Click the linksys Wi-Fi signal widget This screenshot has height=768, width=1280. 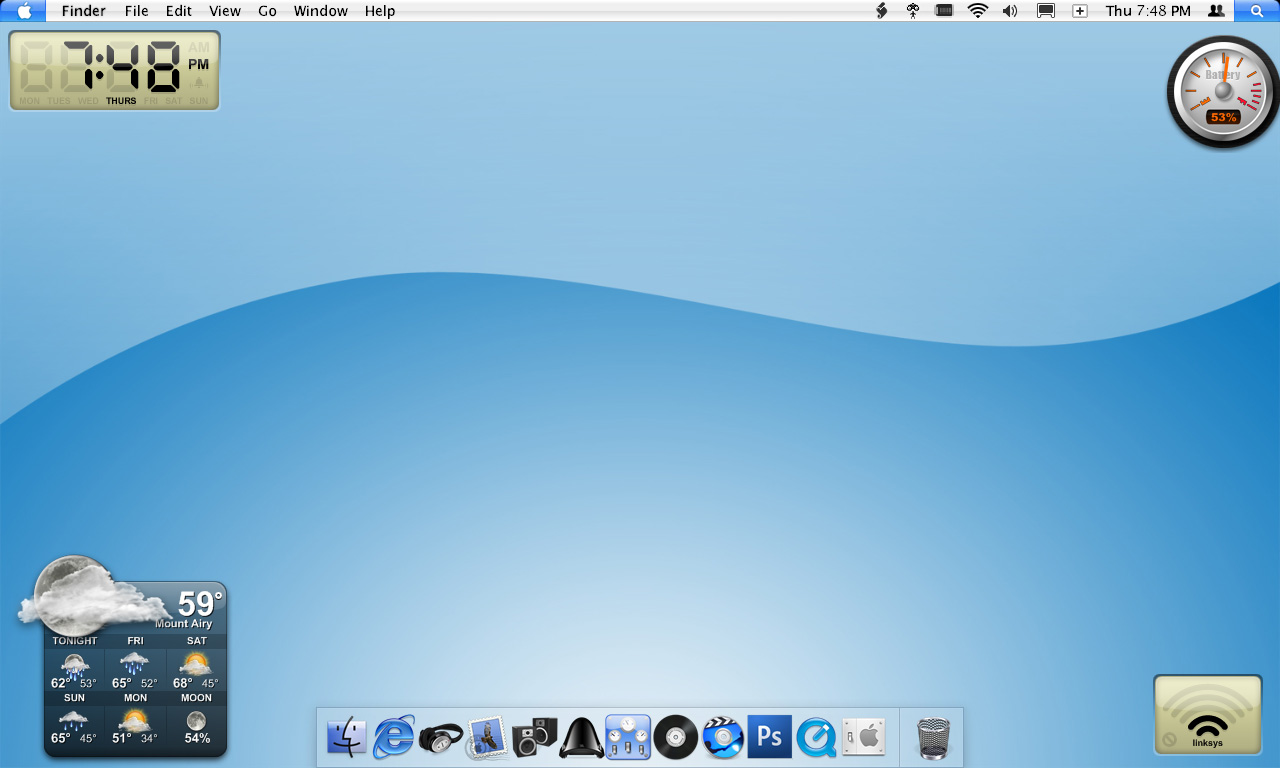tap(1208, 715)
